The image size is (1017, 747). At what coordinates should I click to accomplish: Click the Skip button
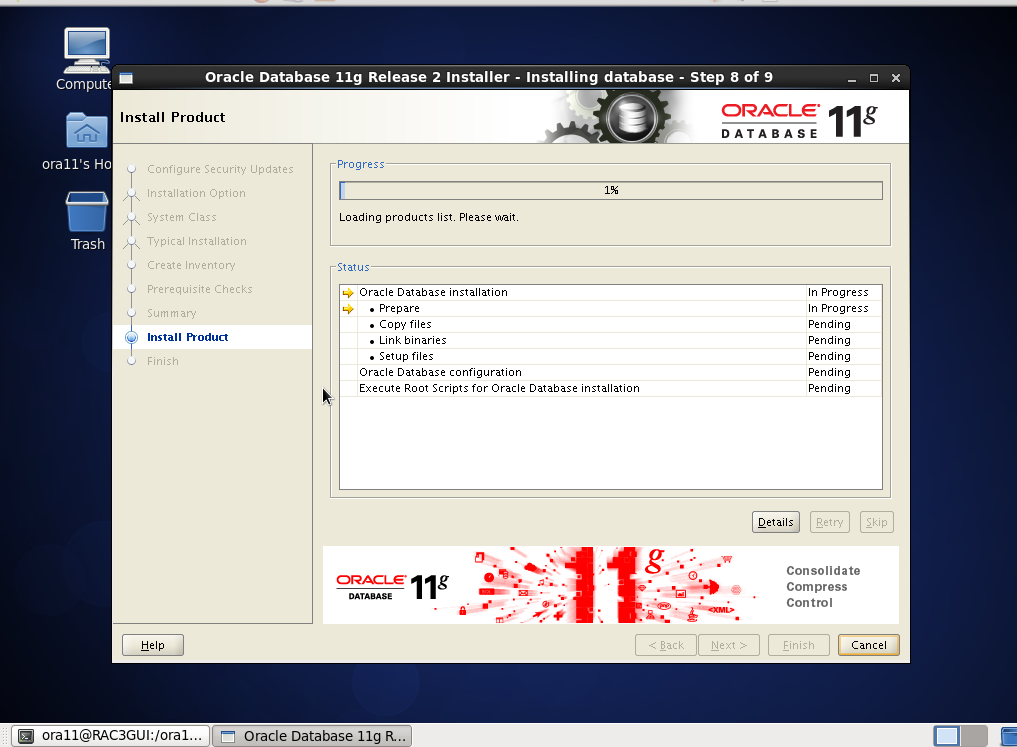[876, 522]
